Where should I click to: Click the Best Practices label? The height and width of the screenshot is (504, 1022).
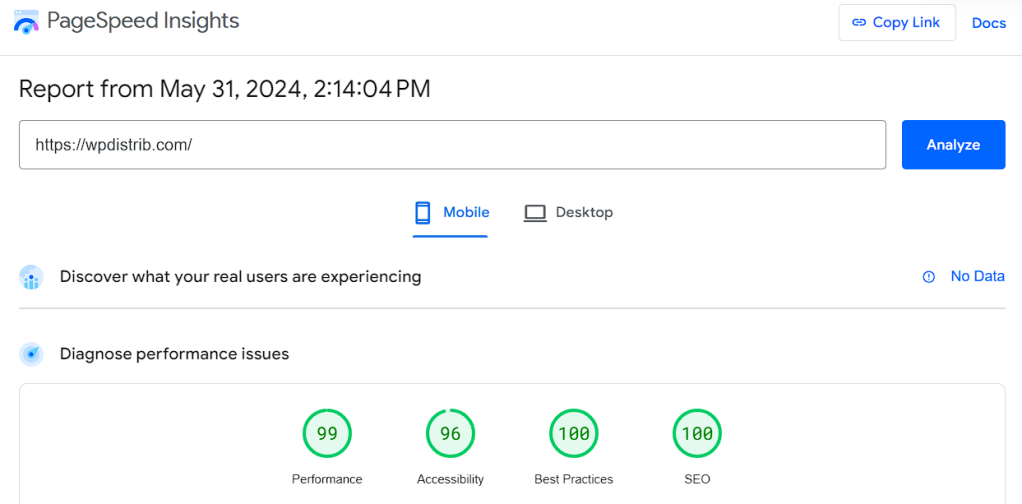[x=574, y=479]
